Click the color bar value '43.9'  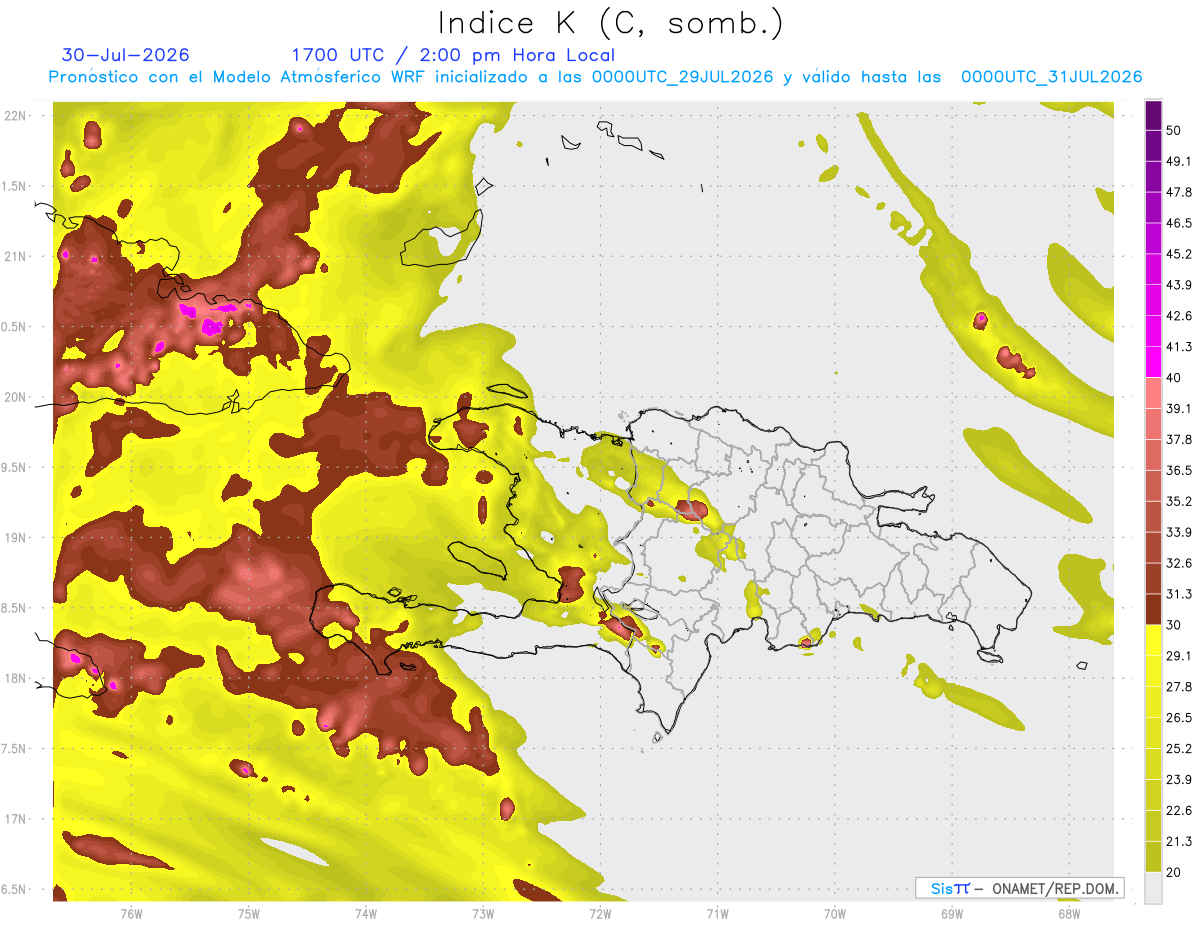pyautogui.click(x=1180, y=285)
